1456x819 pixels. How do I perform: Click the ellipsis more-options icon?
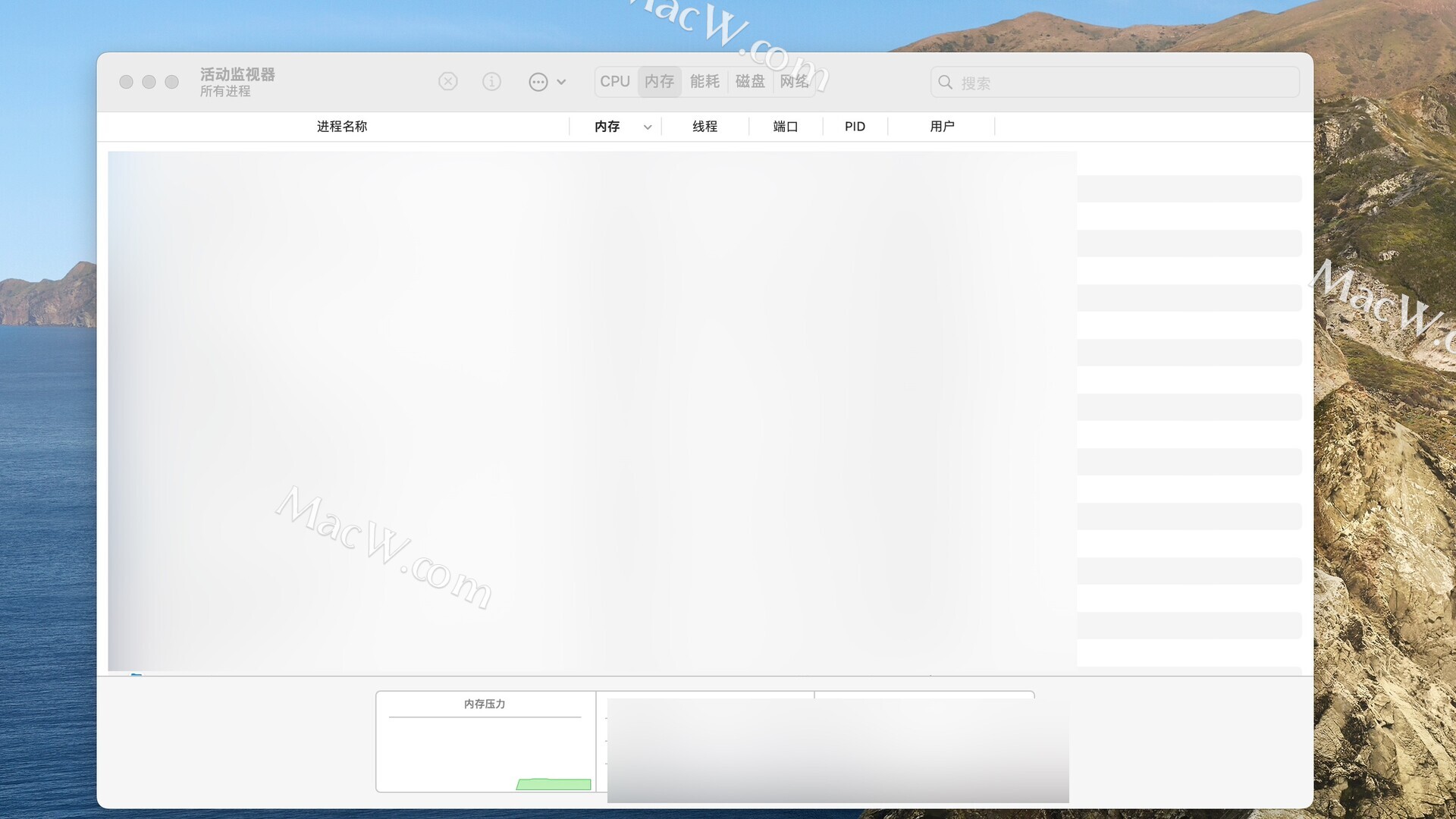[538, 82]
